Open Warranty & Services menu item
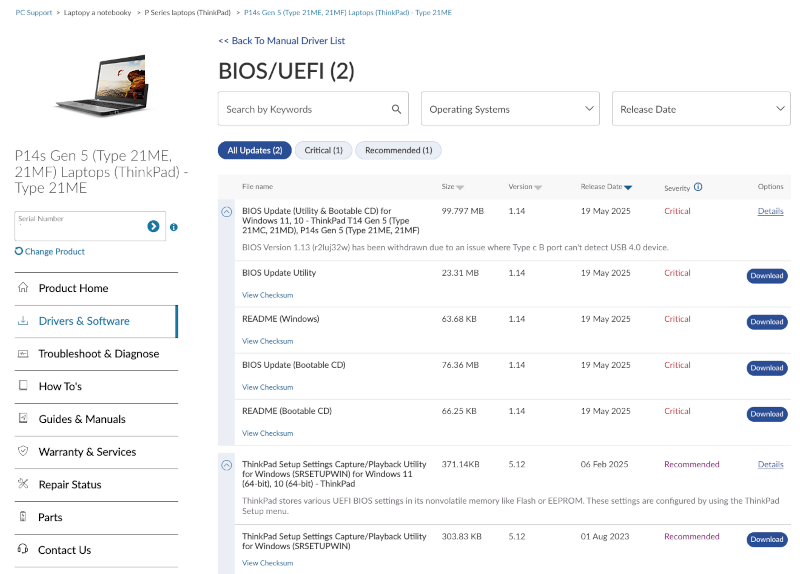 click(96, 452)
